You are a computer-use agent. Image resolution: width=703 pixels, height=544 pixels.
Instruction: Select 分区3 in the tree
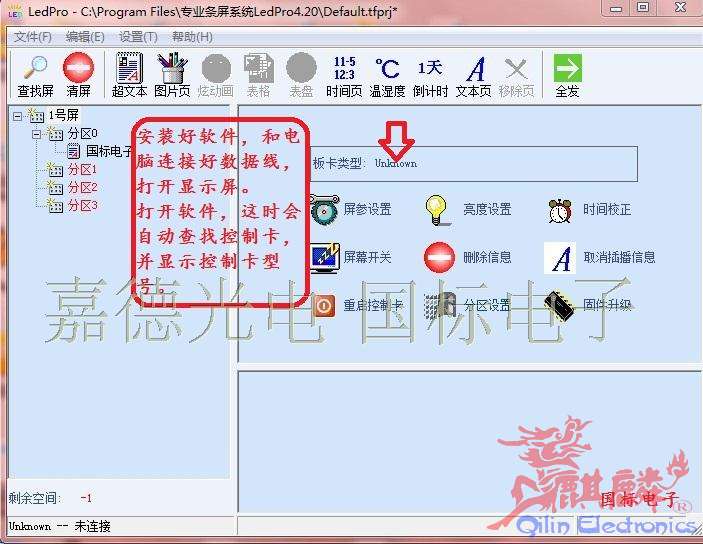[82, 205]
